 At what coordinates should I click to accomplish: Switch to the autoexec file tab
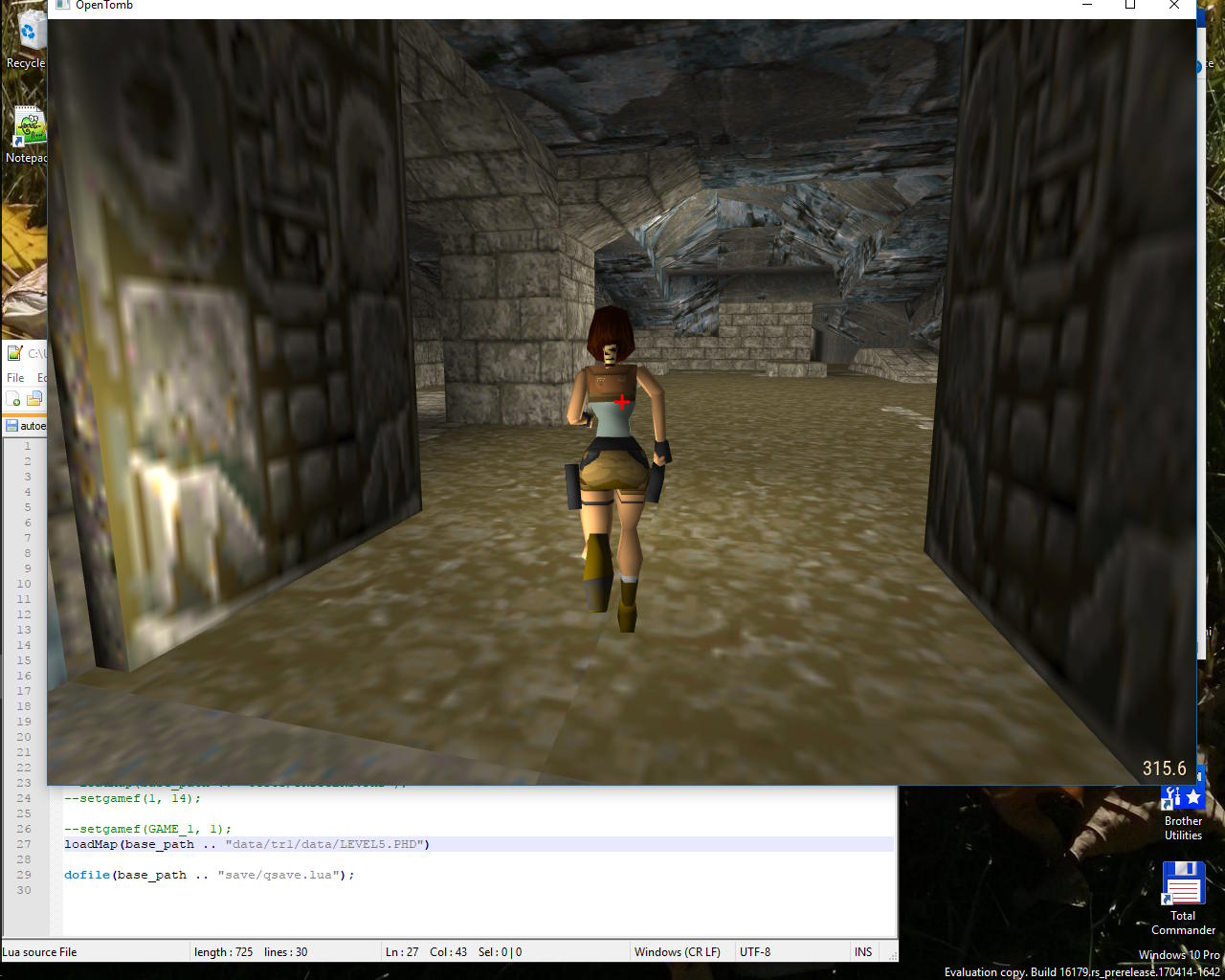click(27, 426)
